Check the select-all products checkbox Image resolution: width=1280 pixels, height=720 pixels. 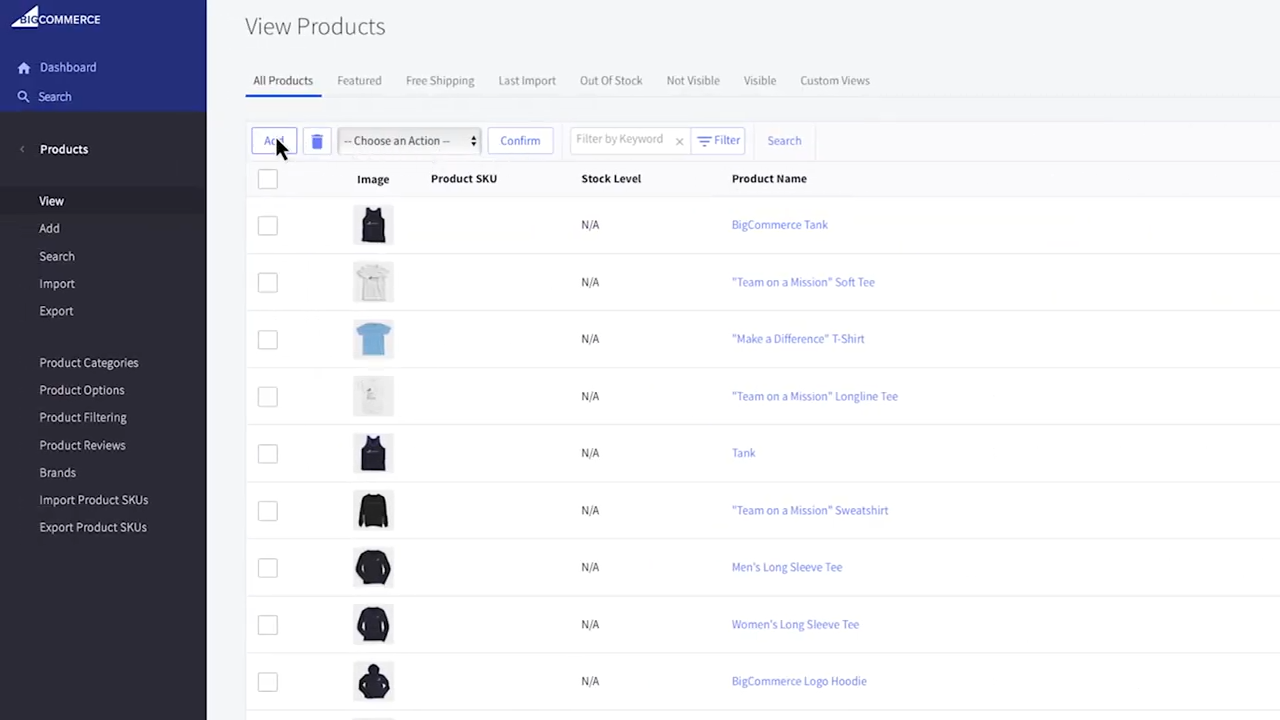267,179
